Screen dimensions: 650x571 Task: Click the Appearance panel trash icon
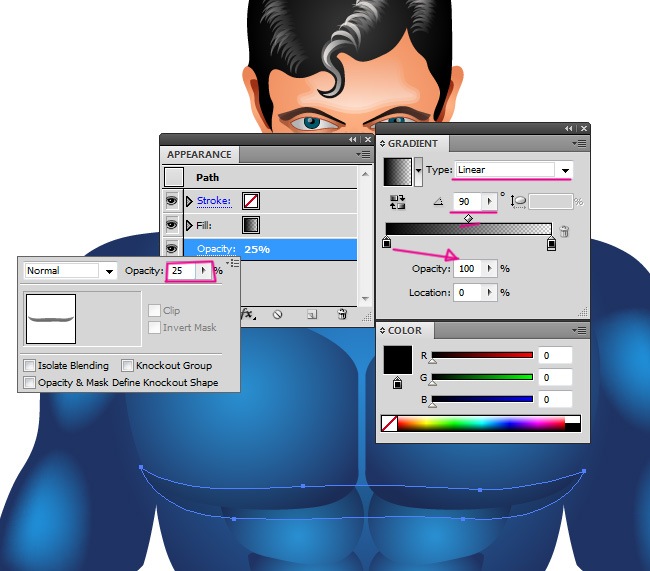(342, 314)
